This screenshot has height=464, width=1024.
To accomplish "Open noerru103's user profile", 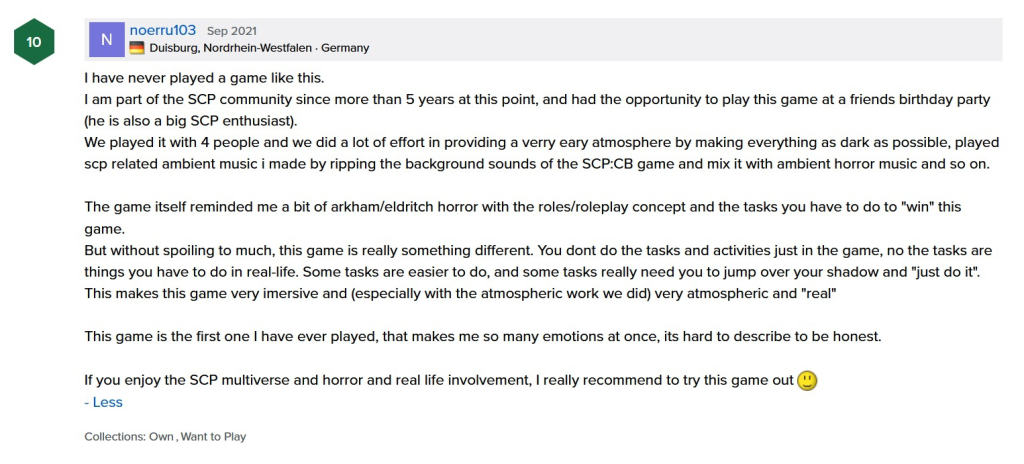I will (x=163, y=30).
